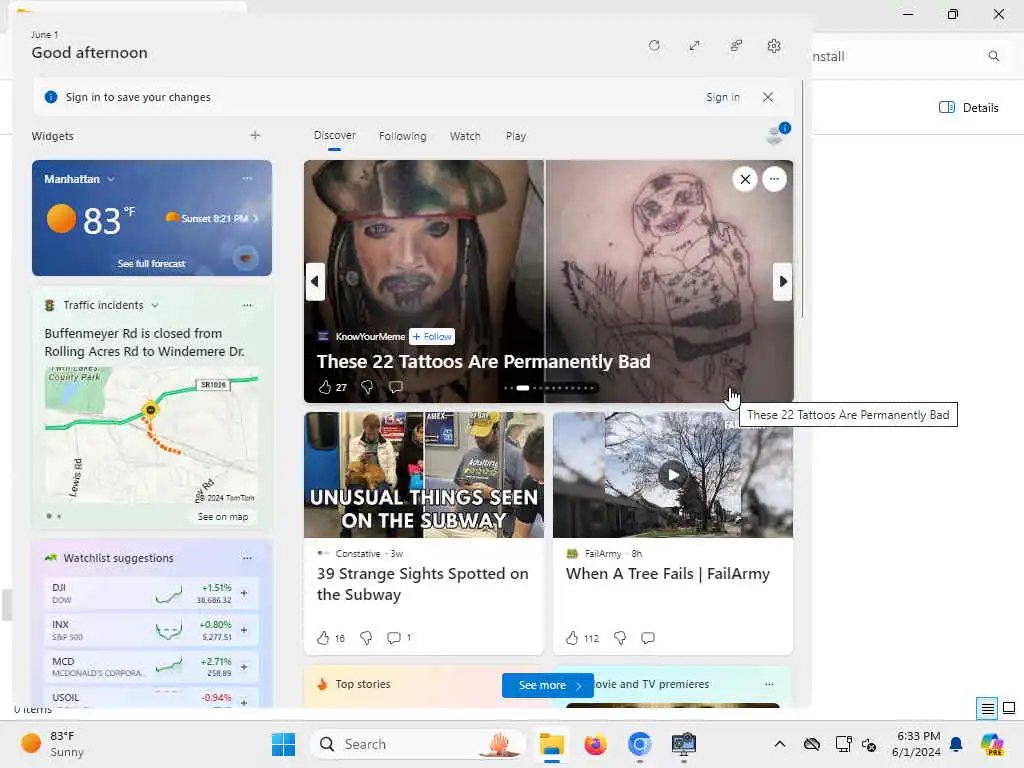Open the 6:33 PM clock and calendar

916,744
